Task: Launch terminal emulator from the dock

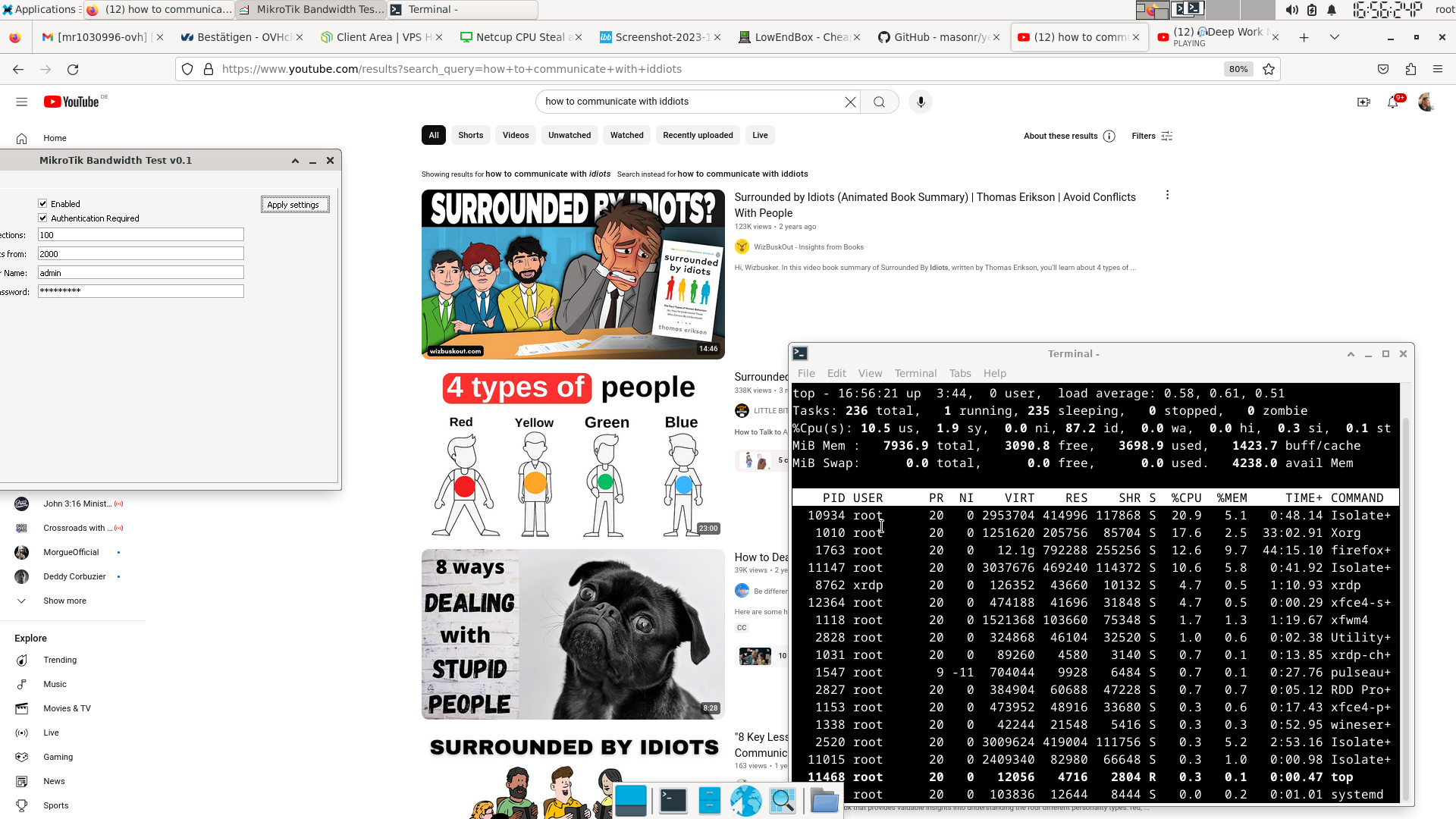Action: point(673,800)
